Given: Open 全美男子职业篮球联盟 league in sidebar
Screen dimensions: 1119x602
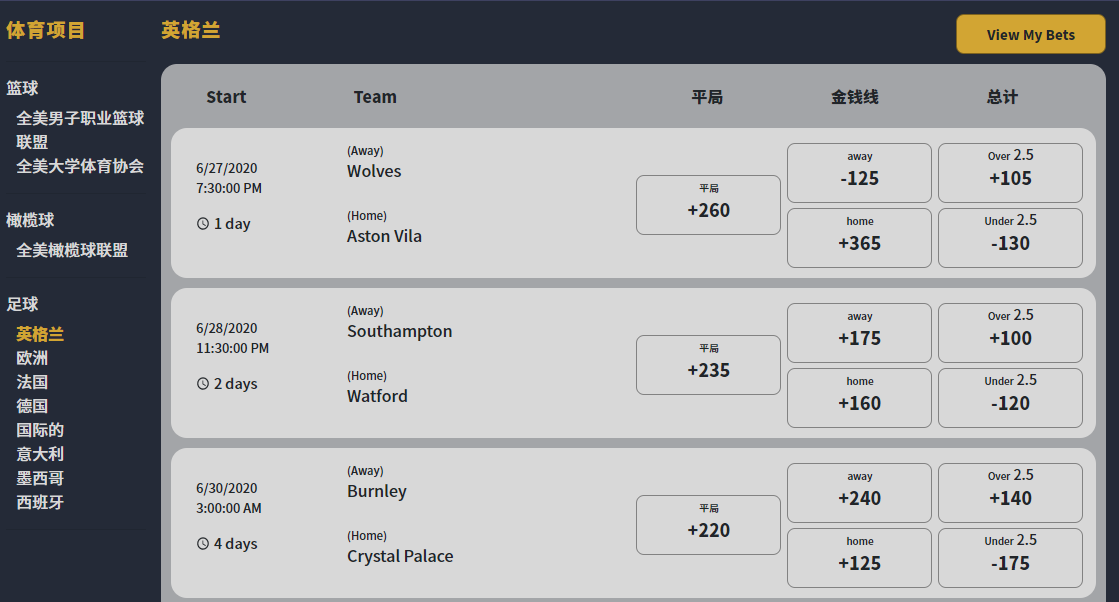Looking at the screenshot, I should (80, 130).
